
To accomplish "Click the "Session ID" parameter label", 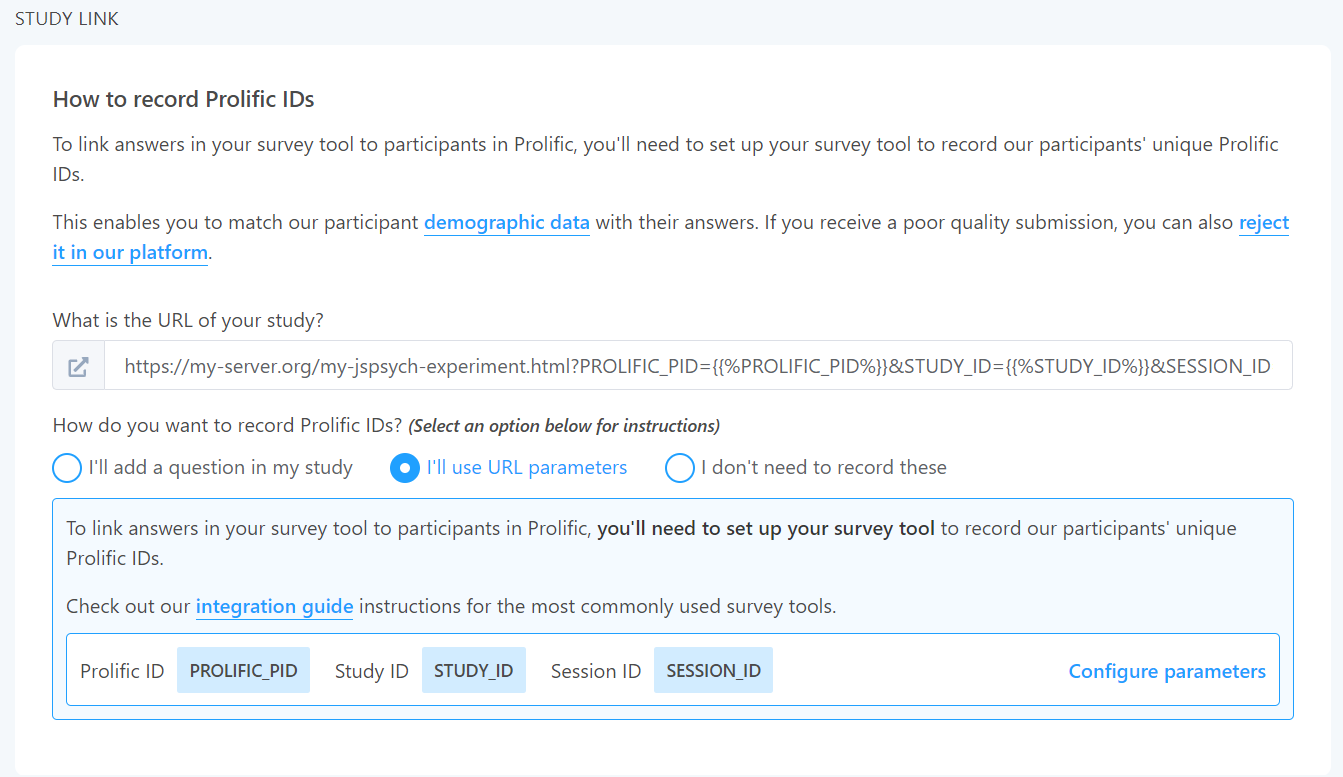I will click(x=596, y=671).
